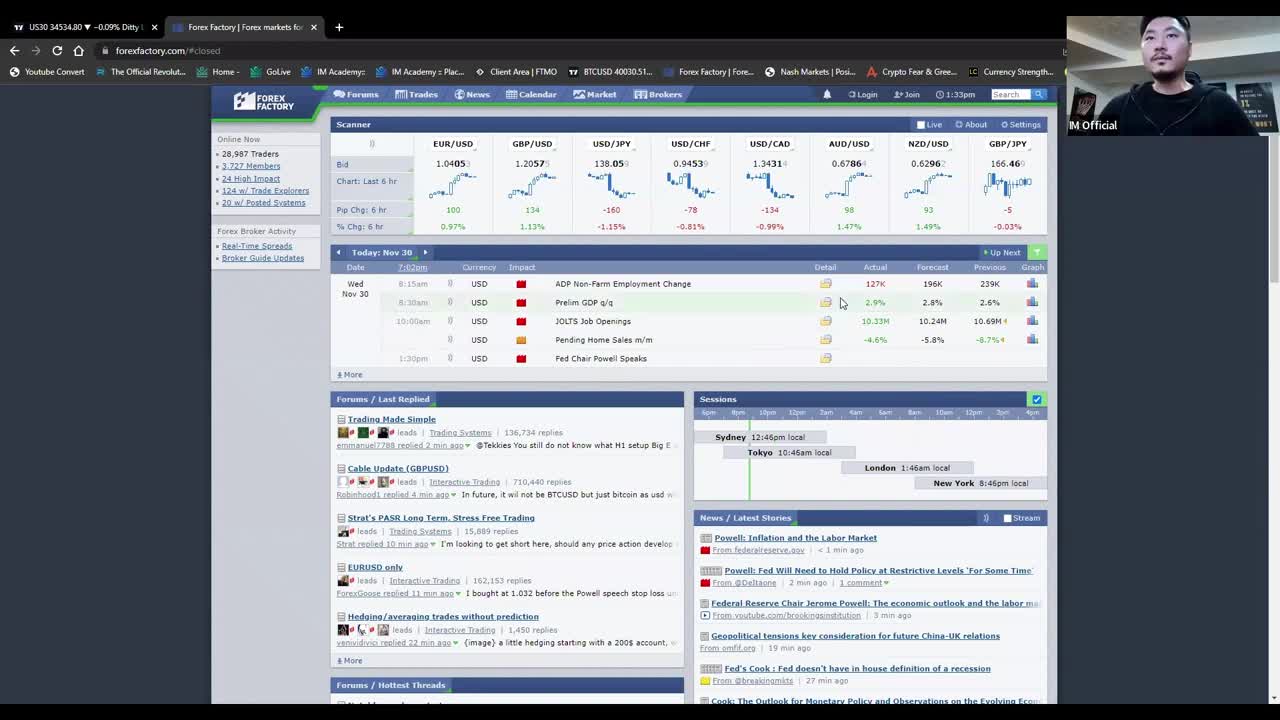
Task: Click the Up Next button
Action: coord(1002,253)
